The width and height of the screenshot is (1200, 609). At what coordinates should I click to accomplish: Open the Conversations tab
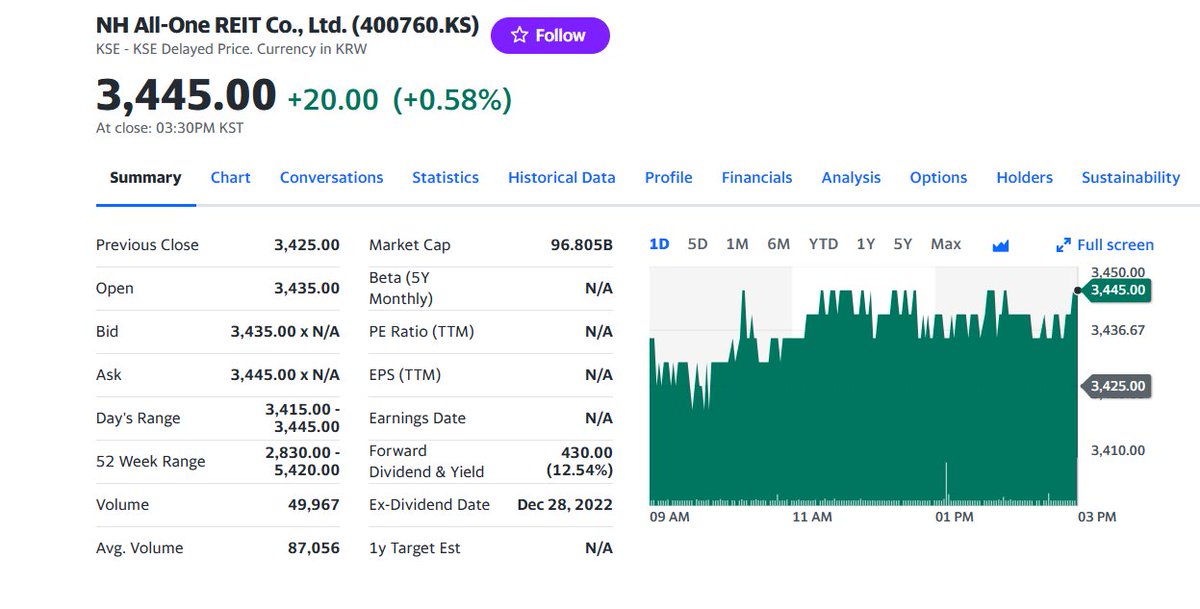click(x=331, y=177)
